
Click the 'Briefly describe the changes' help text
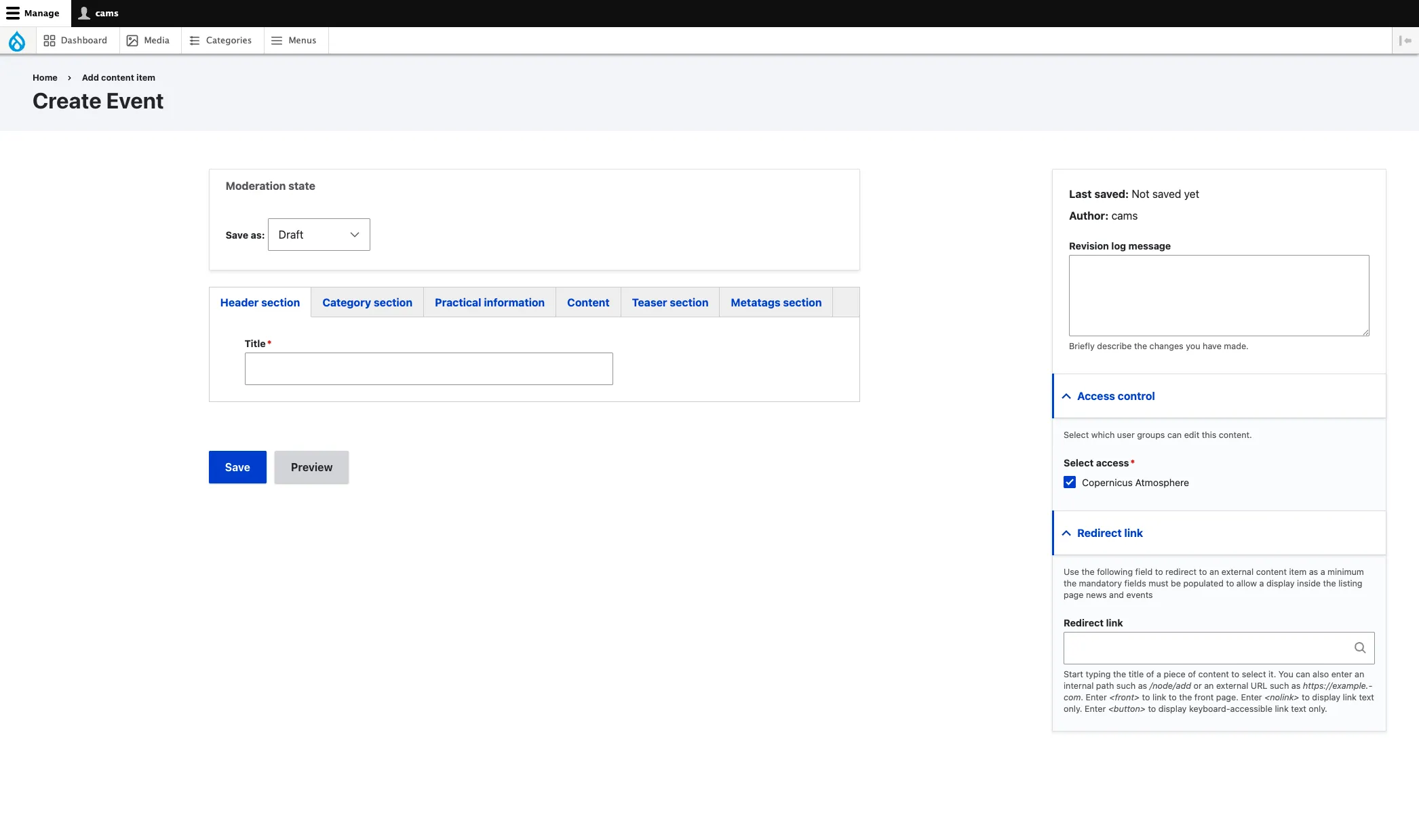pyautogui.click(x=1158, y=346)
